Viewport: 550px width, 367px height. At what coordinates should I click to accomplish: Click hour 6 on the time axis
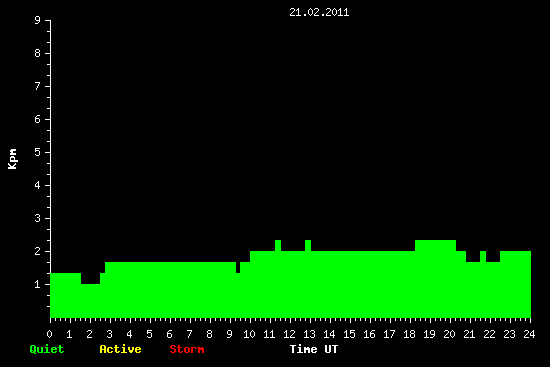(x=169, y=334)
